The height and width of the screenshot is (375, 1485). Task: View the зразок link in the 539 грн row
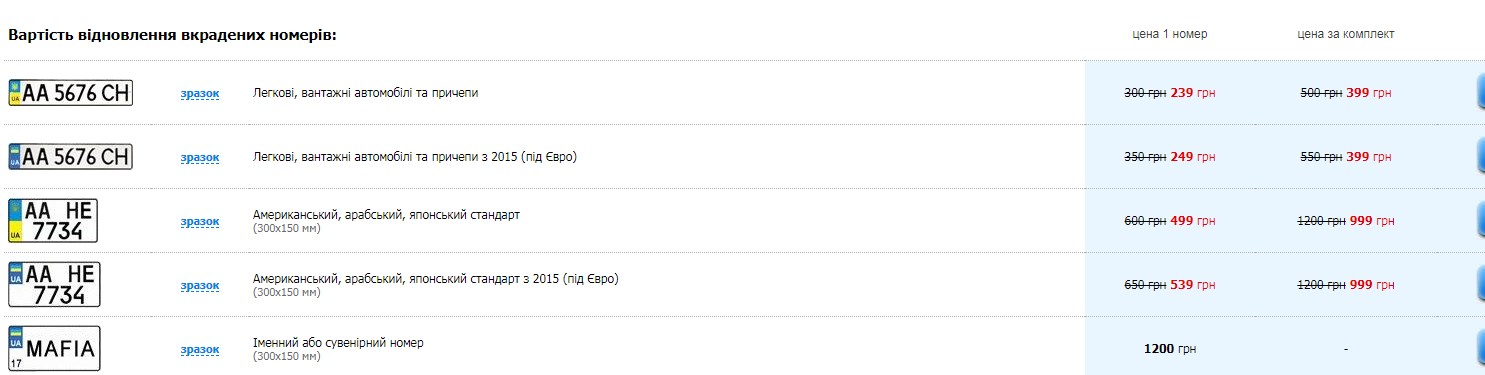[200, 286]
